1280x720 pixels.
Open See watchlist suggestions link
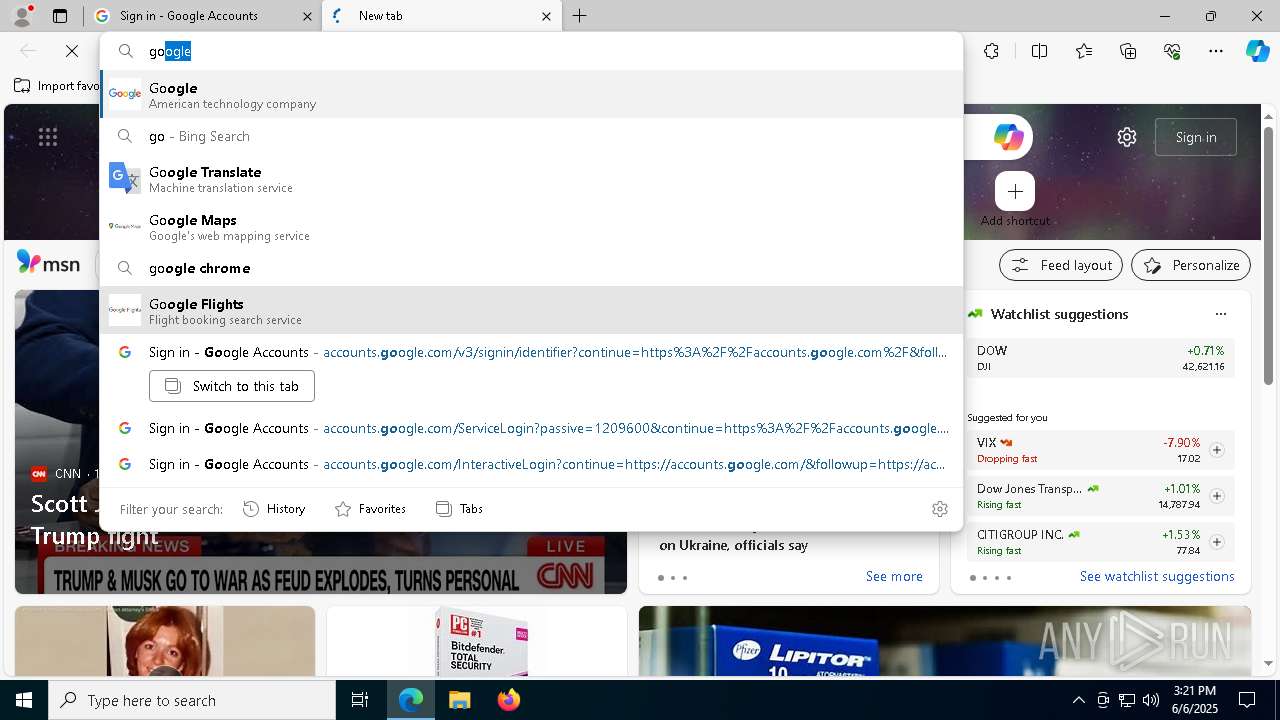click(1157, 576)
